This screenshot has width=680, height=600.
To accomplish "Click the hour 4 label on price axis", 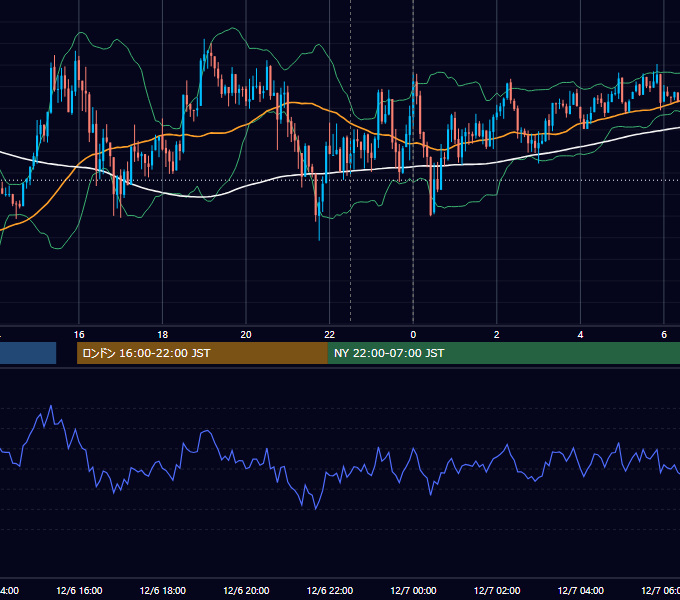I will click(580, 335).
